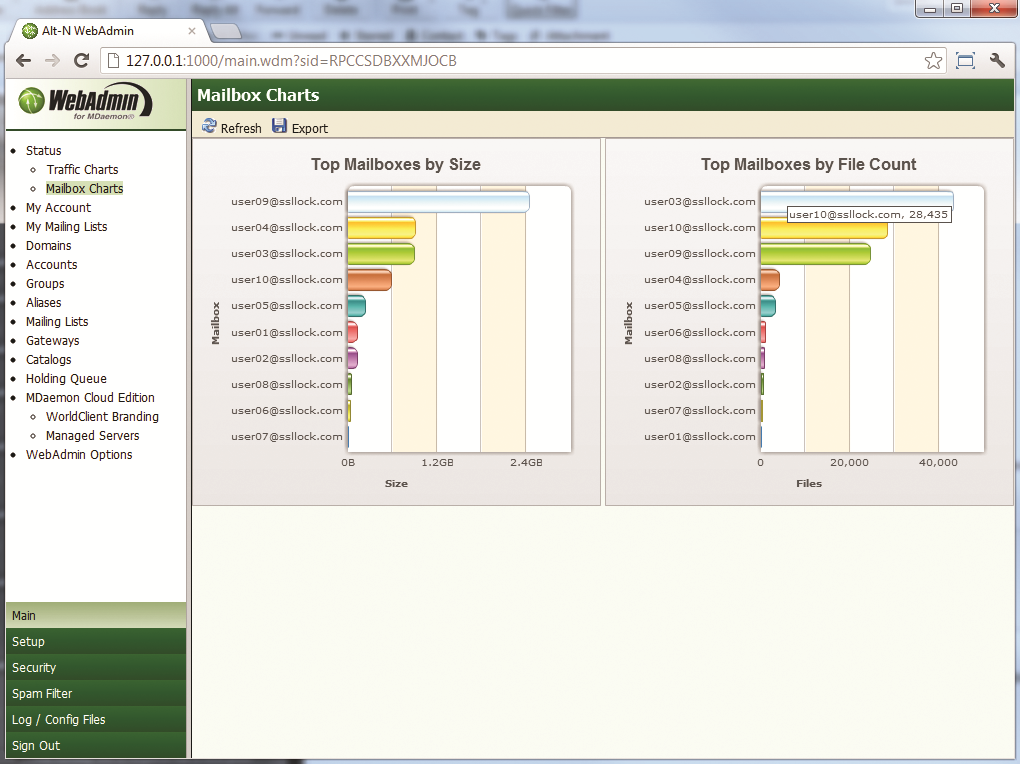
Task: Click 'user07@ssllock.com' label in Size chart
Action: pyautogui.click(x=287, y=436)
